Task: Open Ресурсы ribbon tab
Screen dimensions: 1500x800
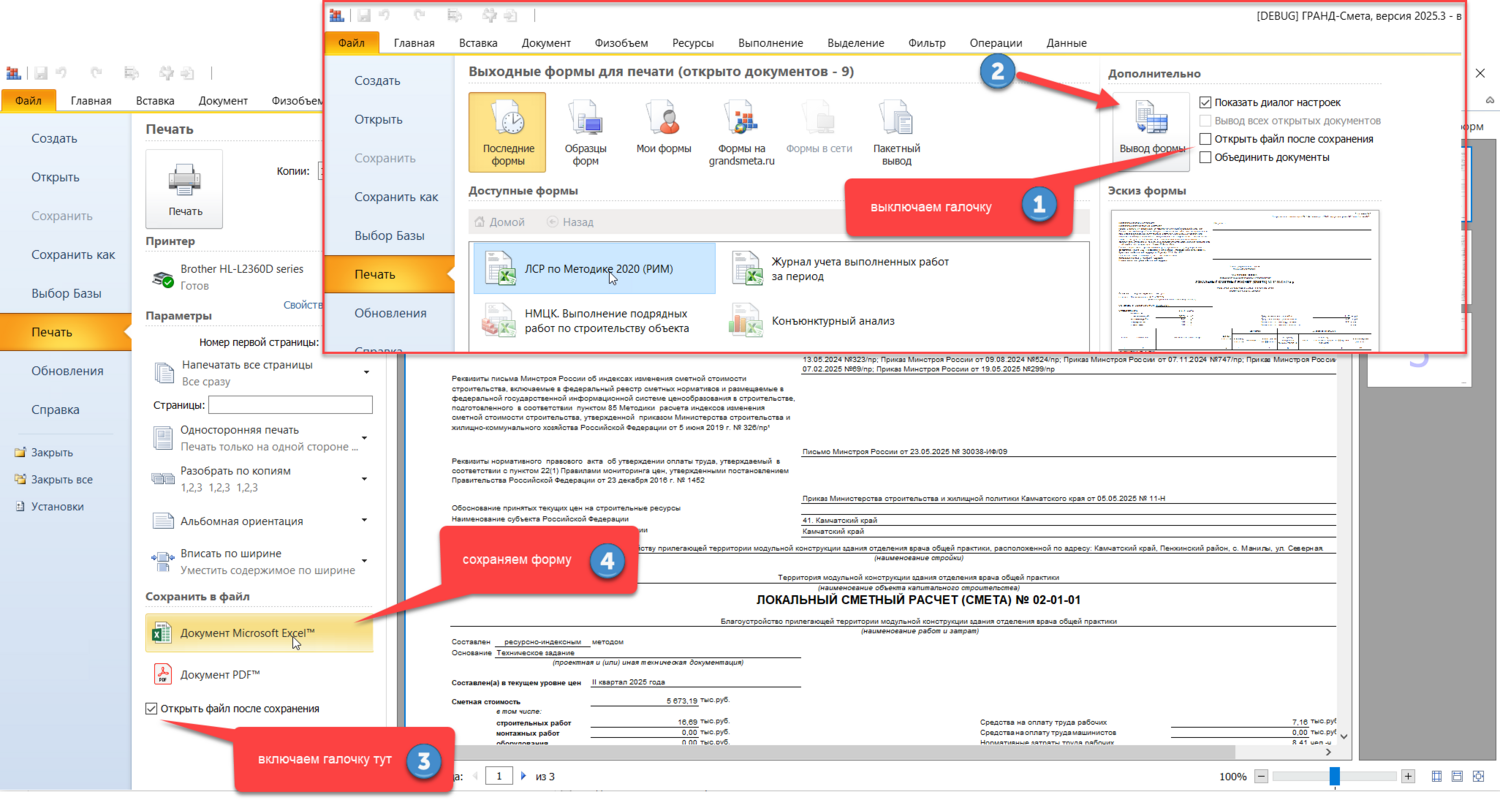Action: click(x=693, y=43)
